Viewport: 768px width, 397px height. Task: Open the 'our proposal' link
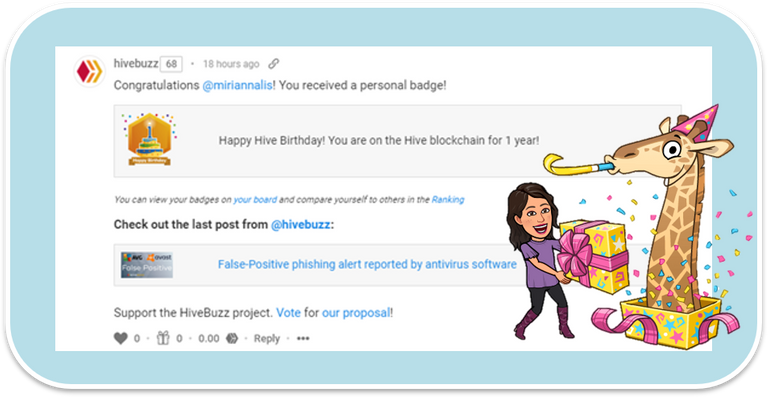(x=356, y=312)
